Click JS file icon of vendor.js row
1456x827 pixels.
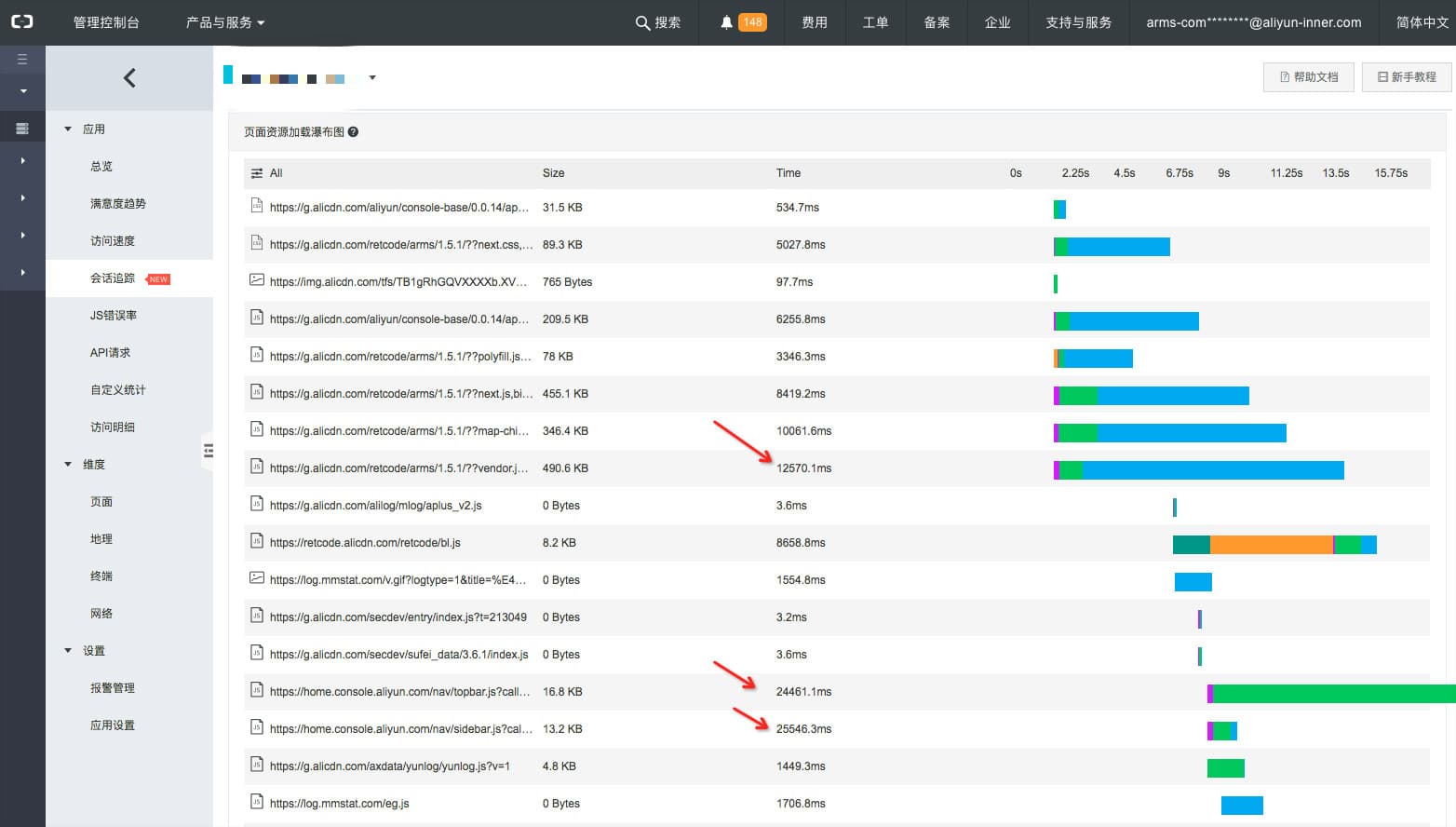(x=257, y=467)
